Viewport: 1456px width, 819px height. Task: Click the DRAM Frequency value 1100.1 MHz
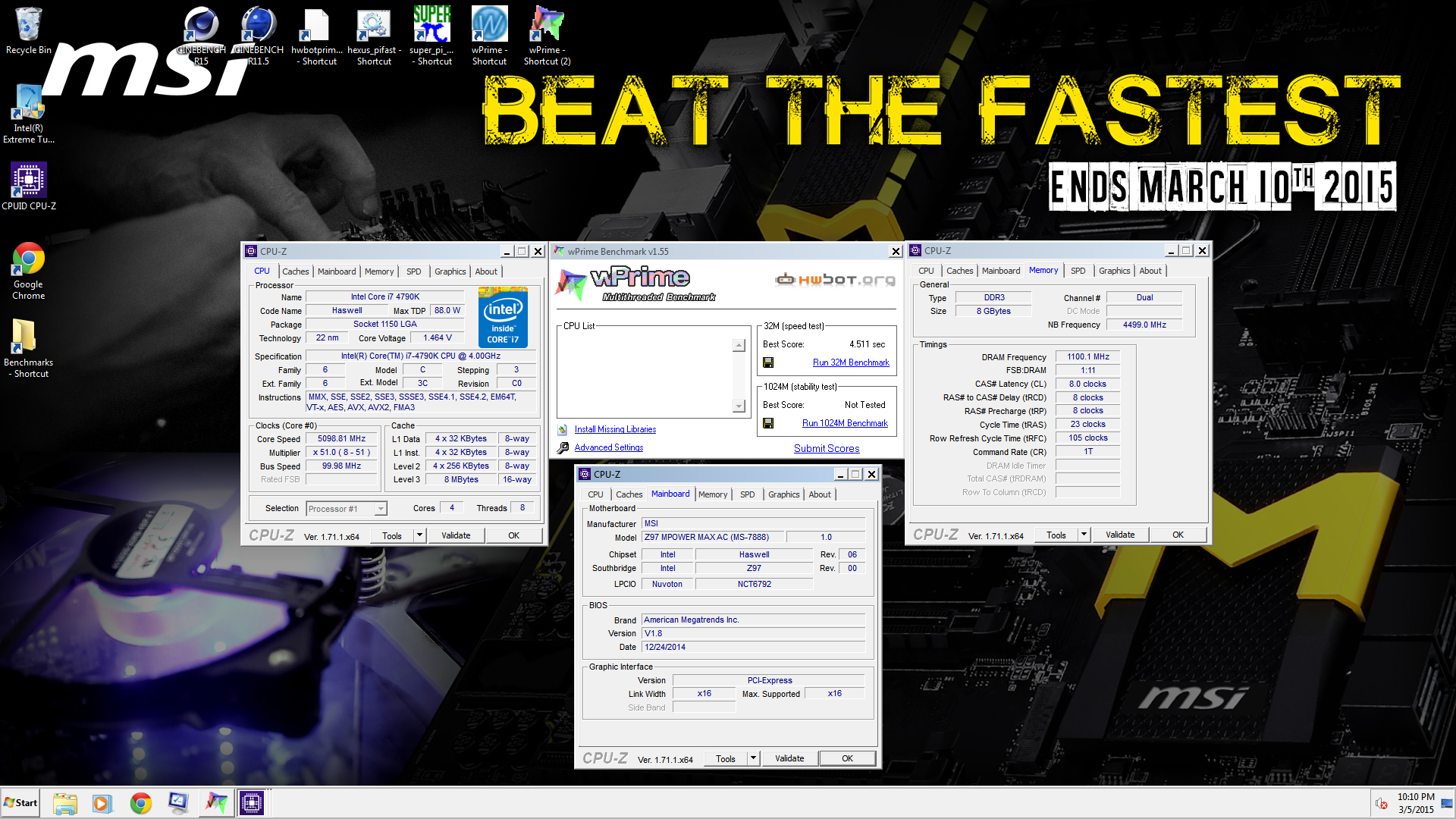pos(1087,357)
